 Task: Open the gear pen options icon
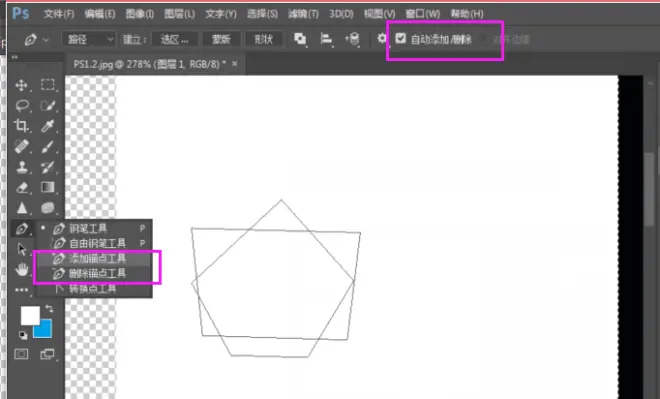381,38
